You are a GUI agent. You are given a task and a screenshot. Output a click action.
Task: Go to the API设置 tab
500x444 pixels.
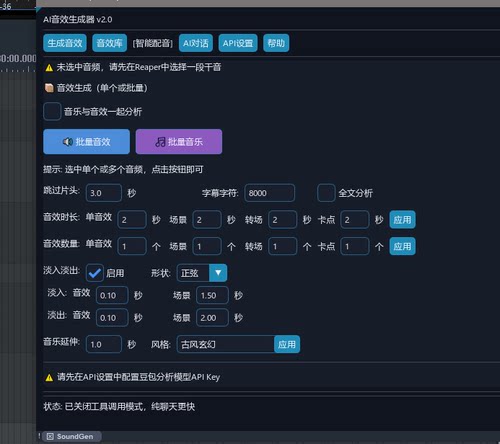point(238,43)
